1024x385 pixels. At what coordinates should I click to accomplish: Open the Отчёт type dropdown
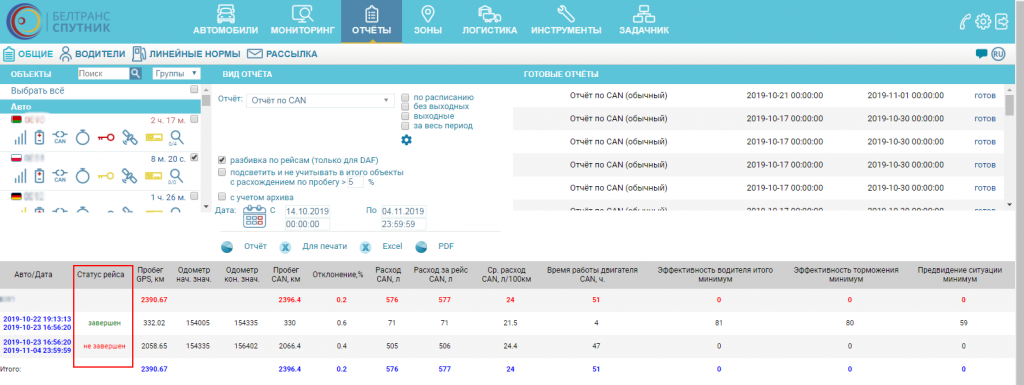tap(320, 100)
